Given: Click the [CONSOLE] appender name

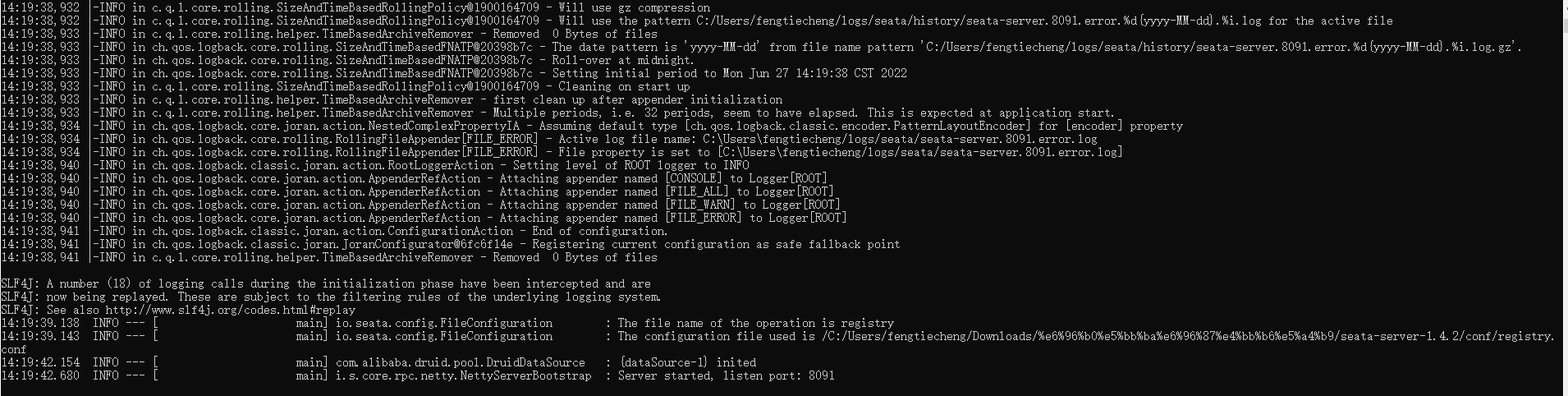Looking at the screenshot, I should tap(694, 178).
